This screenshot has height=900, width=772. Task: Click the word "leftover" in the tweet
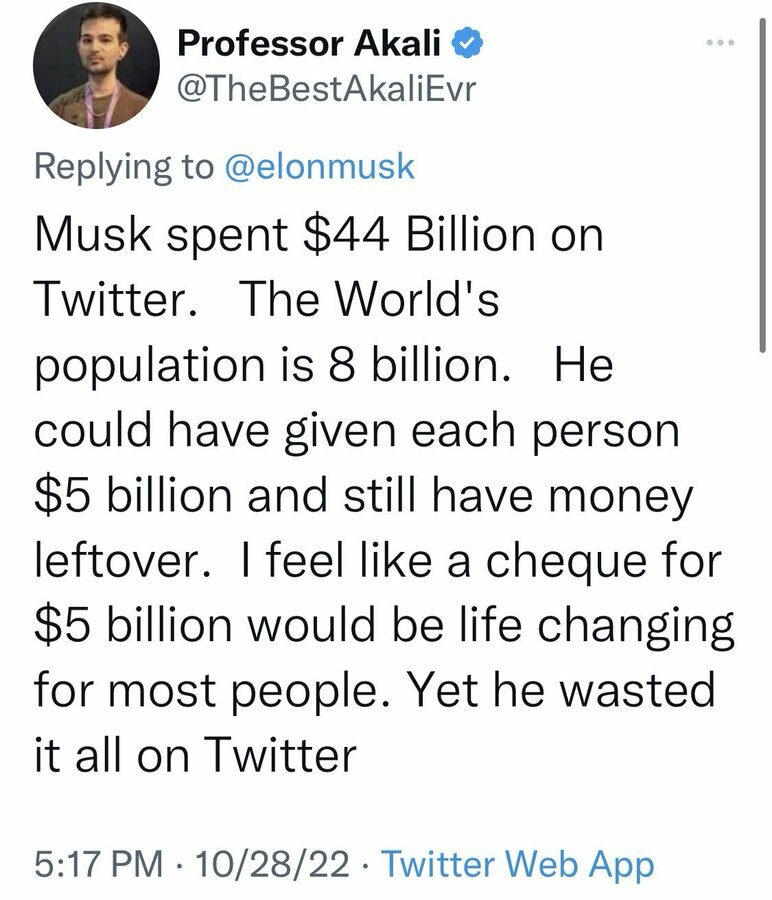pyautogui.click(x=117, y=563)
